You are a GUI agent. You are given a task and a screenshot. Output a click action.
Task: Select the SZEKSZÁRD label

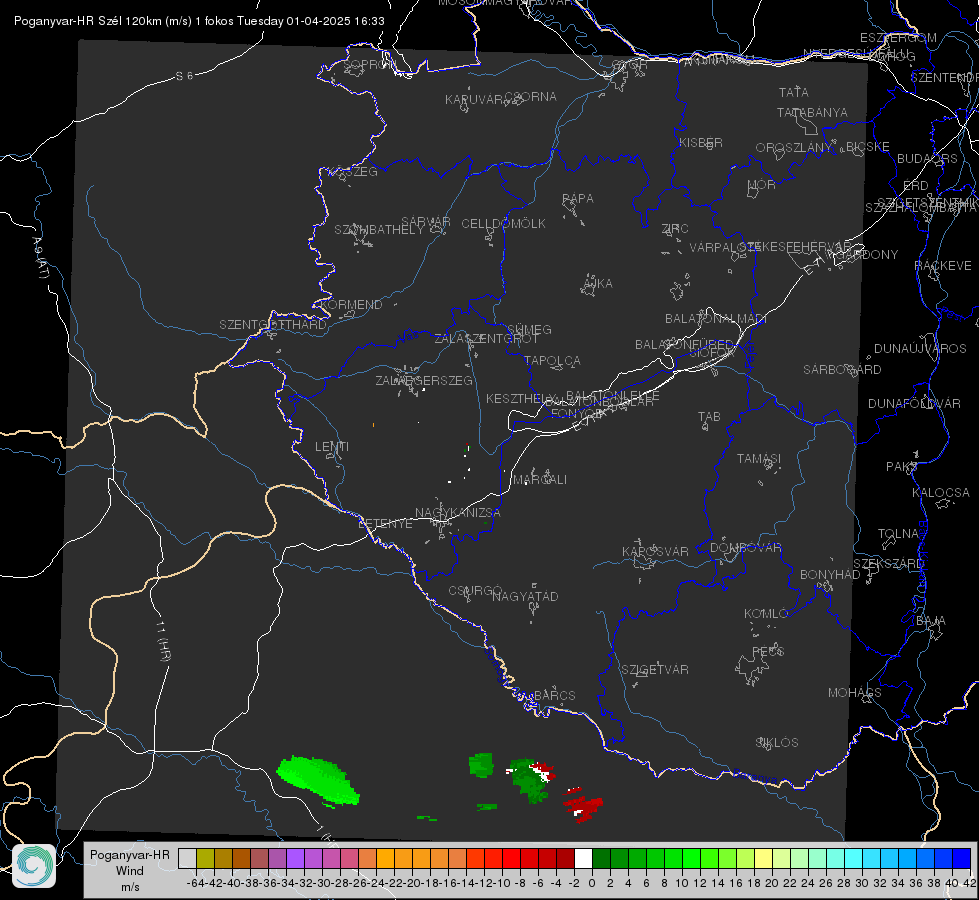coord(888,564)
